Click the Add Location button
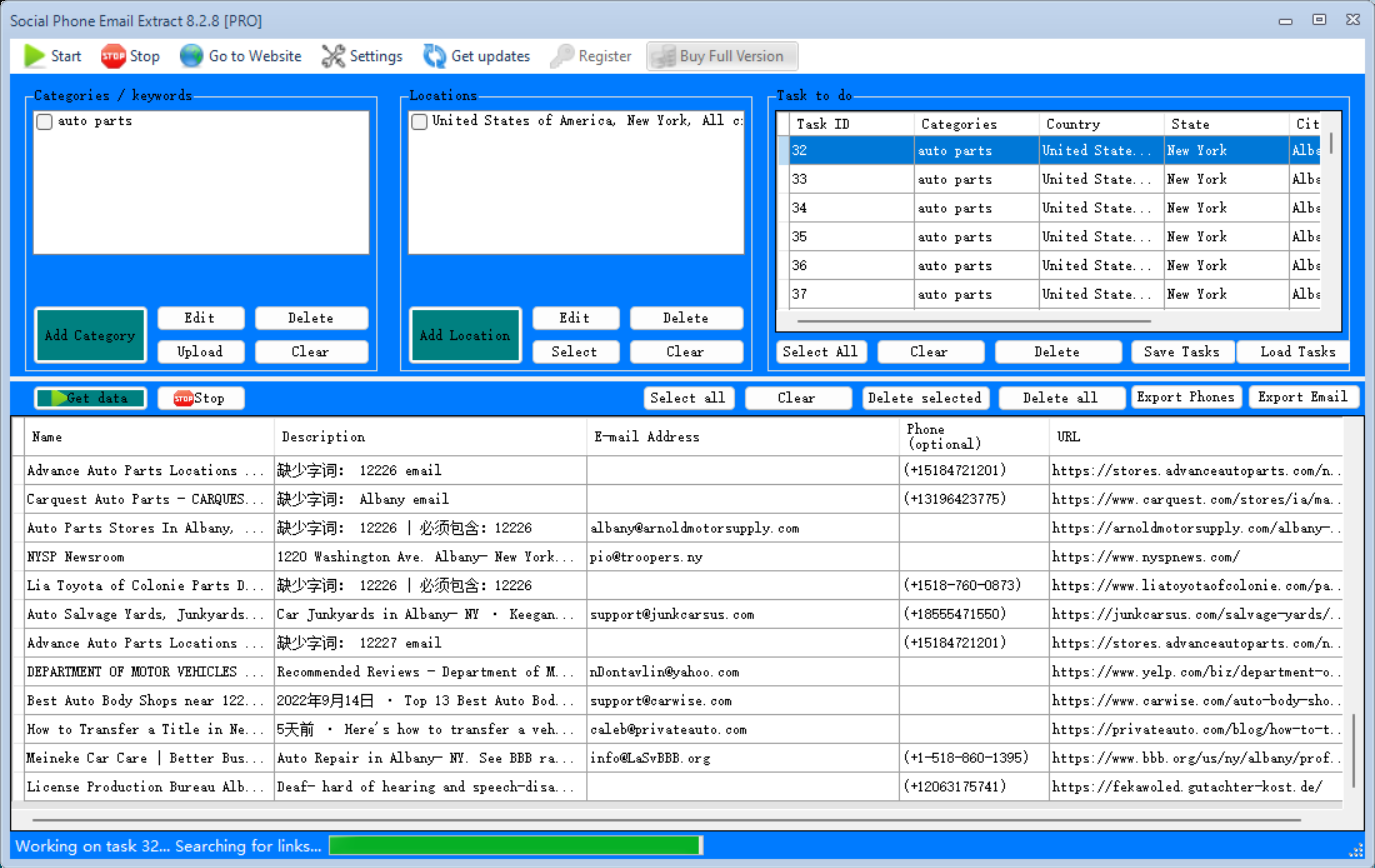This screenshot has height=868, width=1375. (x=465, y=335)
